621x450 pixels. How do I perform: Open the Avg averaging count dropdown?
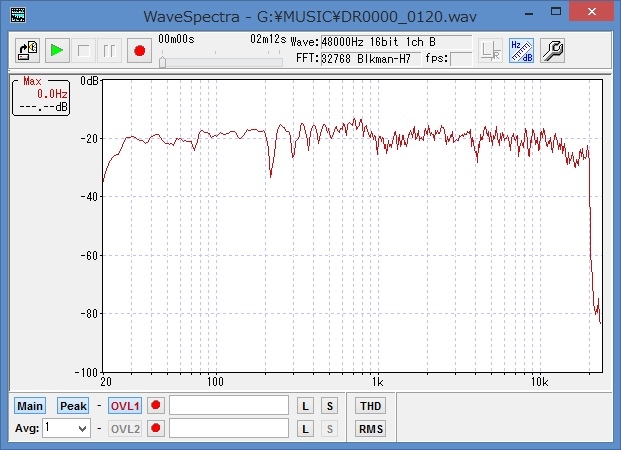(x=67, y=428)
